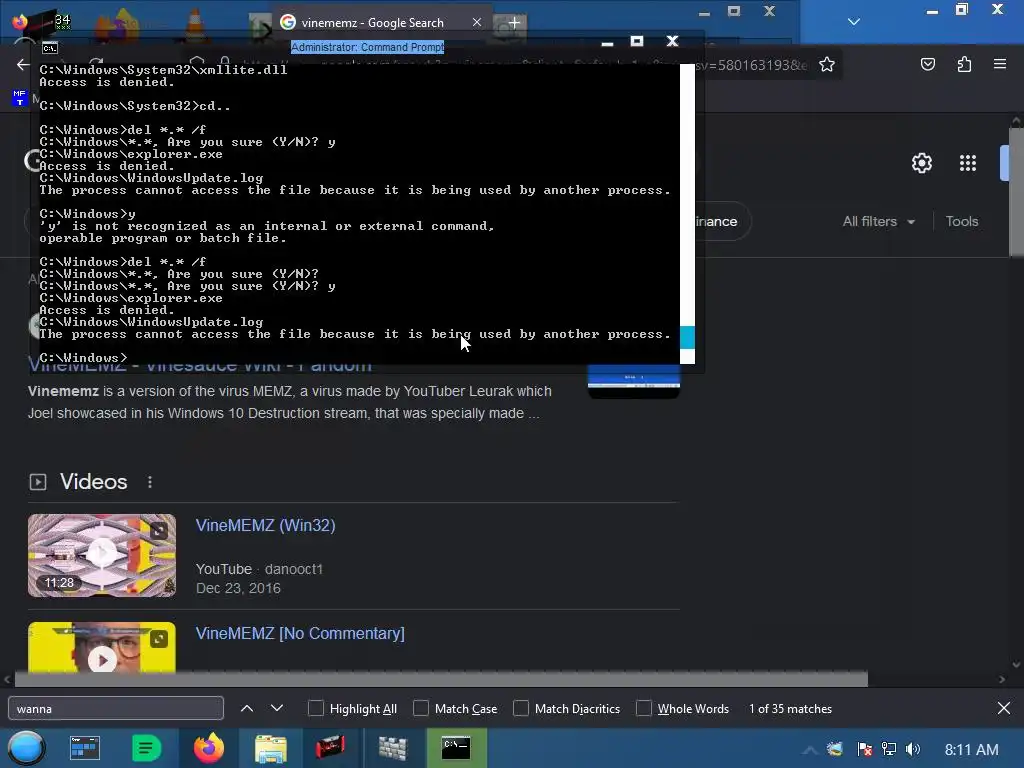Open File Explorer from taskbar
Image resolution: width=1024 pixels, height=768 pixels.
[270, 748]
